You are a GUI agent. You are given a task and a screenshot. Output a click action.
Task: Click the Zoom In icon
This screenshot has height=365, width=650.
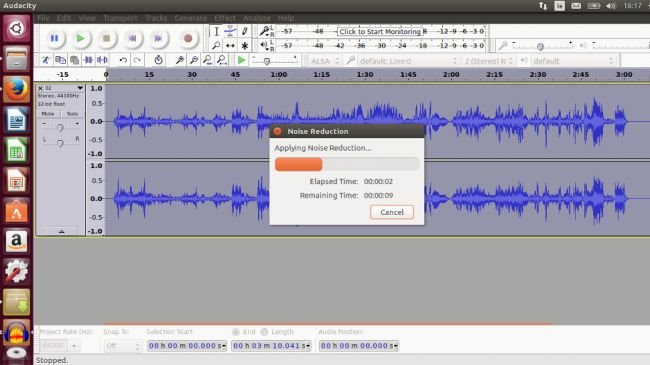click(x=179, y=60)
